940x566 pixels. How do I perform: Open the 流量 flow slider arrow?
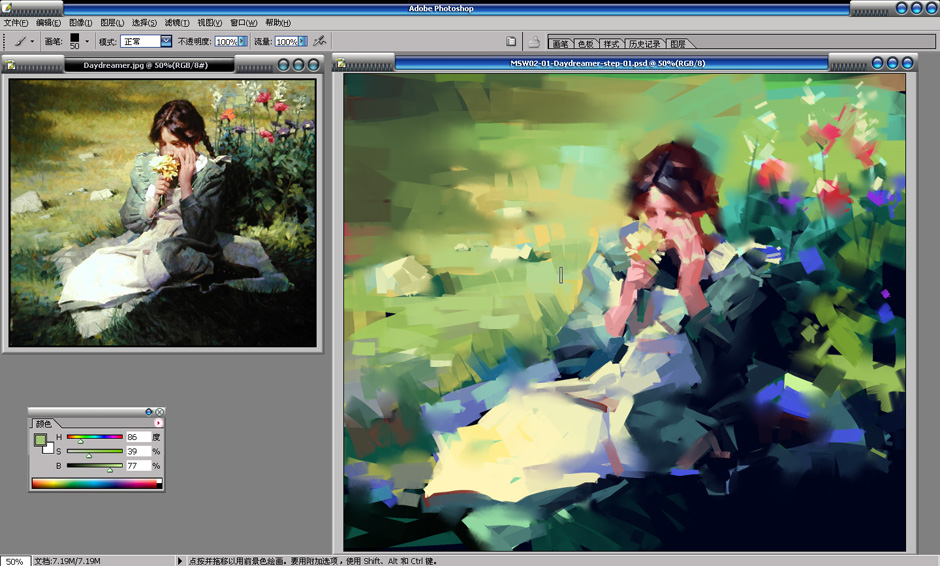[303, 41]
